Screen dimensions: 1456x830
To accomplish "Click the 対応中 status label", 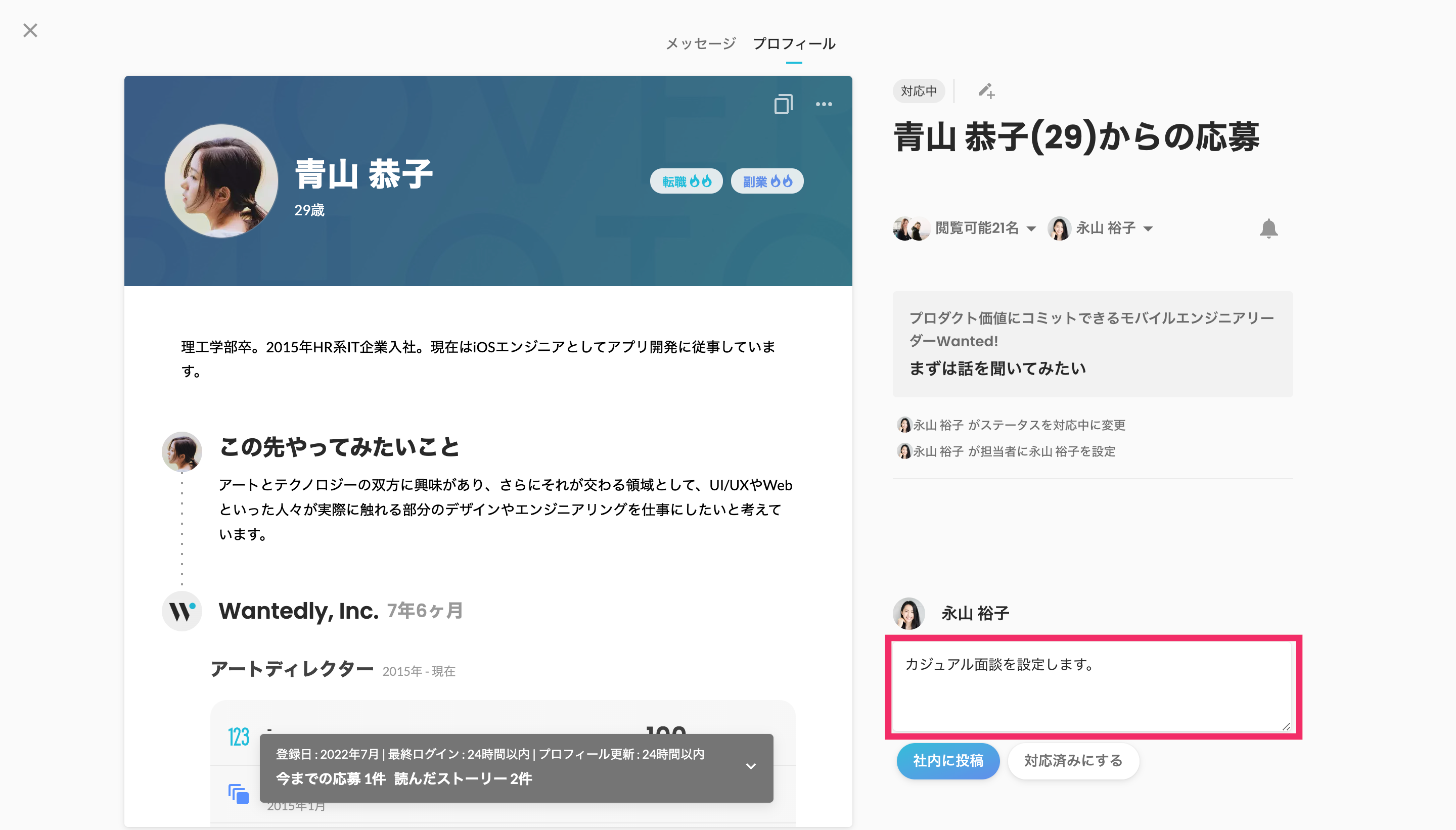I will [x=919, y=91].
